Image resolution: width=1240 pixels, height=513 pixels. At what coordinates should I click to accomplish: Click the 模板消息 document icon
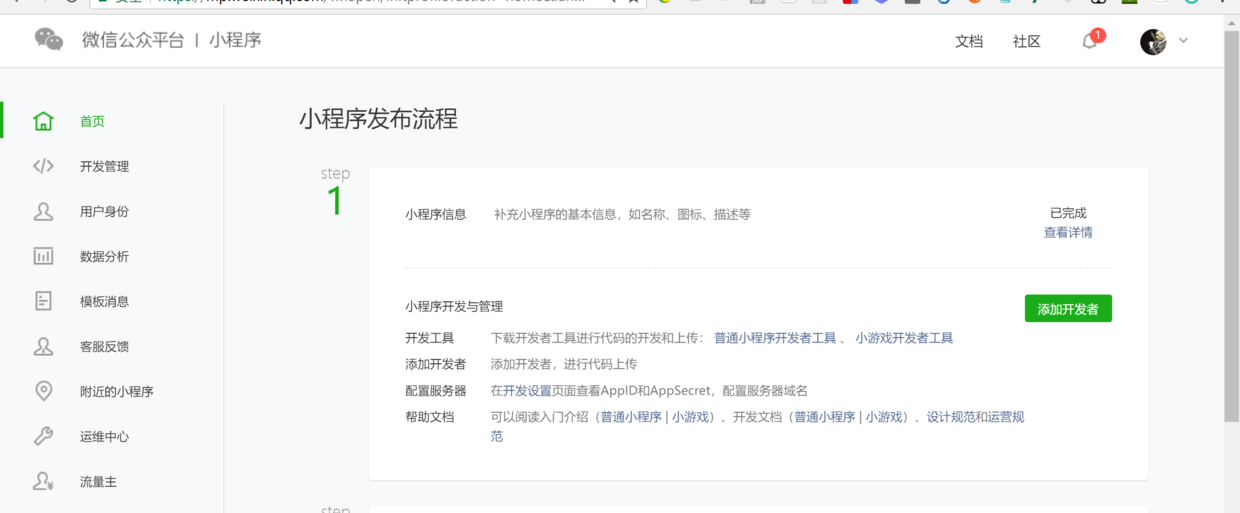(x=43, y=301)
